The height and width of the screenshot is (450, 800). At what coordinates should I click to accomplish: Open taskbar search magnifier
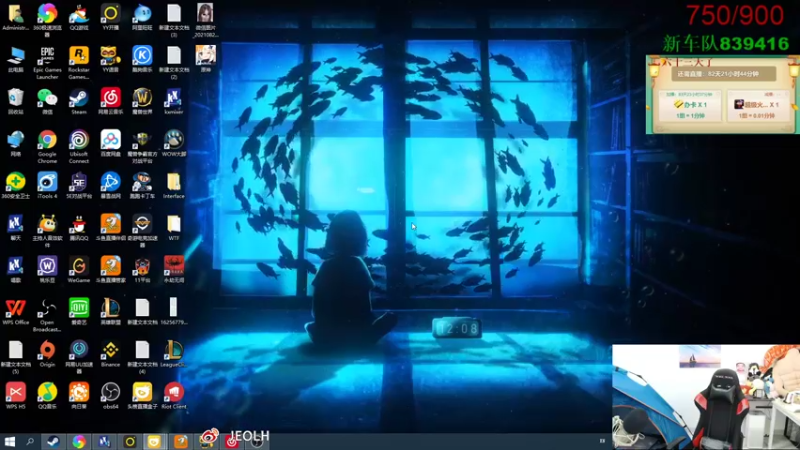[30, 441]
